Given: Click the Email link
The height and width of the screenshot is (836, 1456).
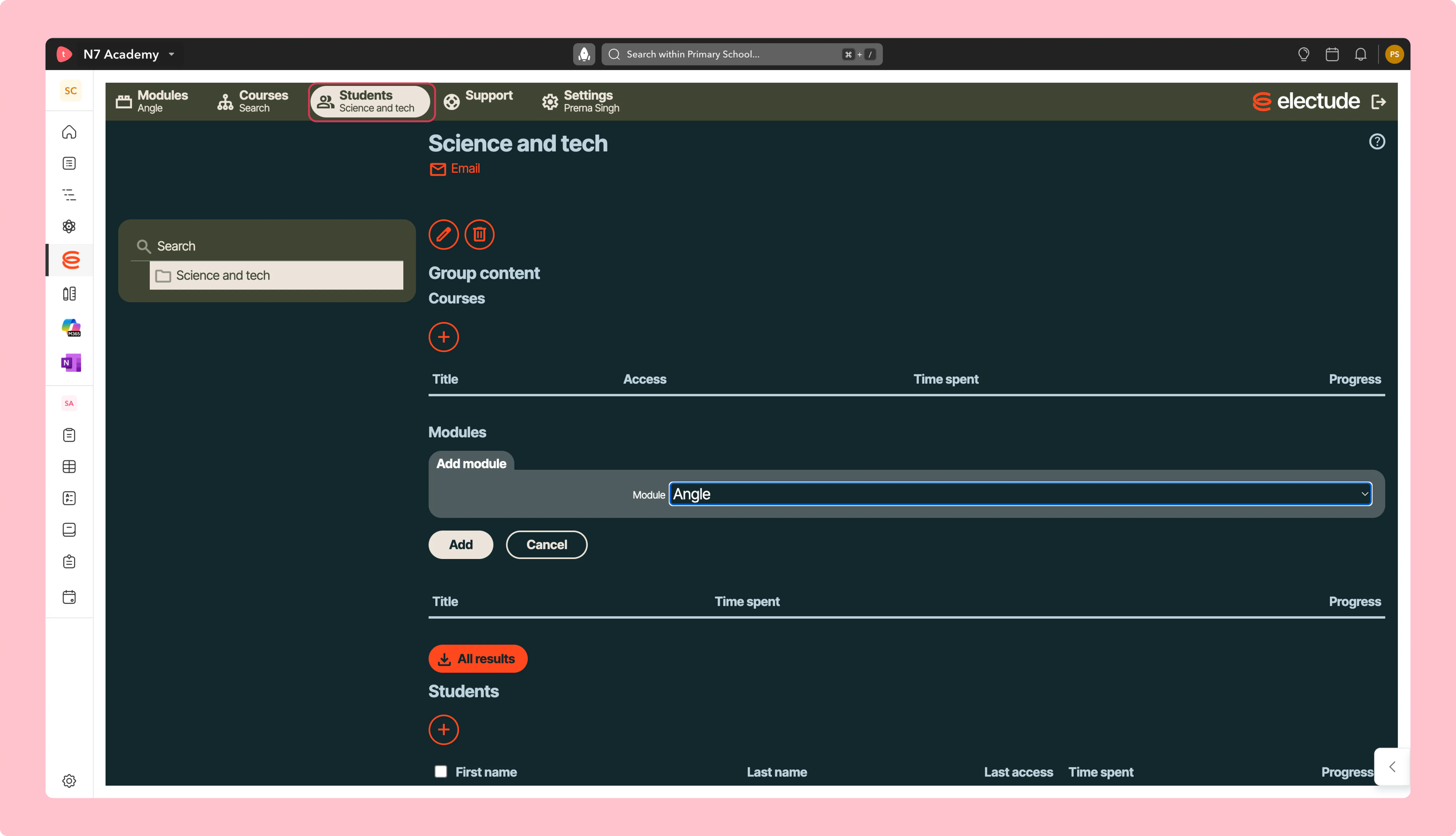Looking at the screenshot, I should click(x=455, y=169).
